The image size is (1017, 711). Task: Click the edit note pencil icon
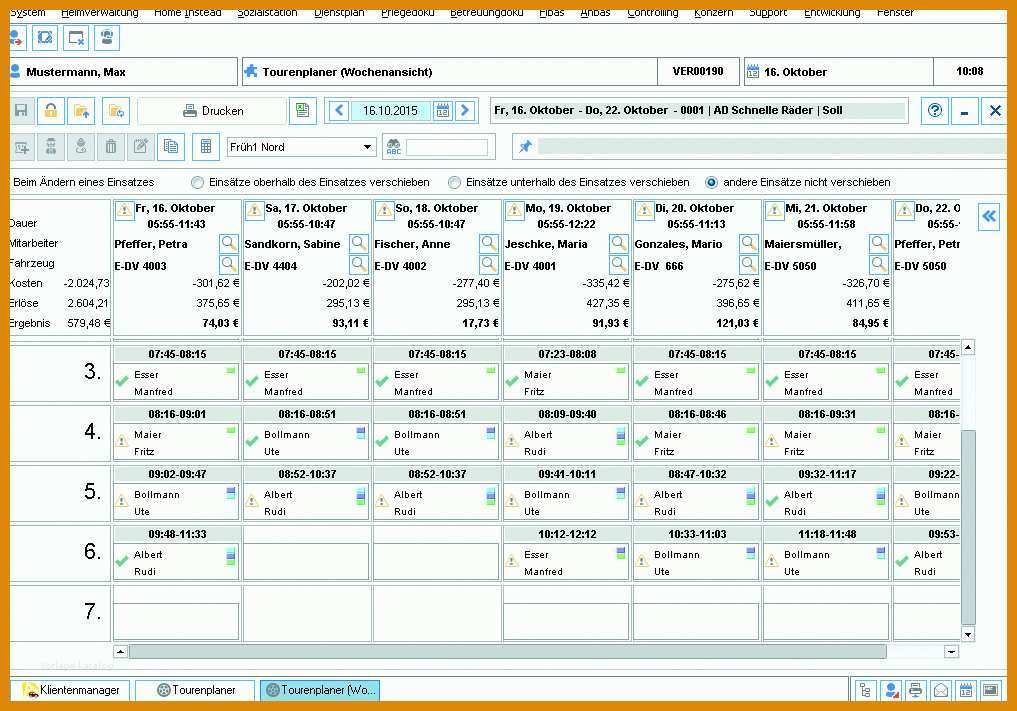tap(141, 147)
